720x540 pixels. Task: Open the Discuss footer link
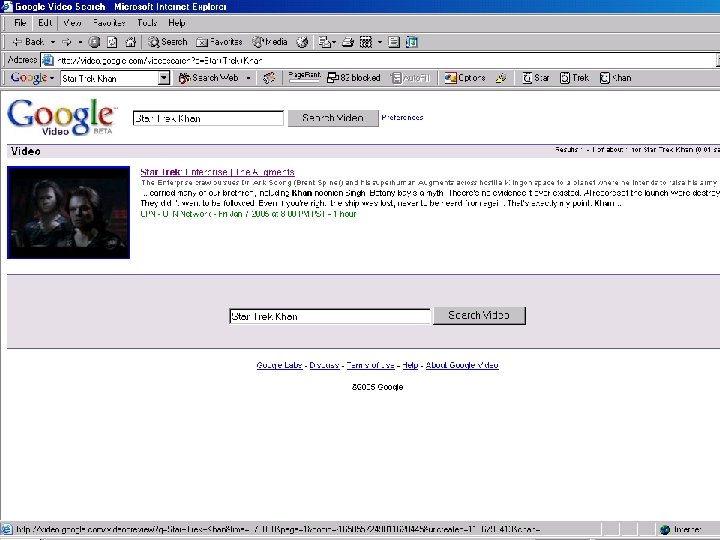[324, 365]
